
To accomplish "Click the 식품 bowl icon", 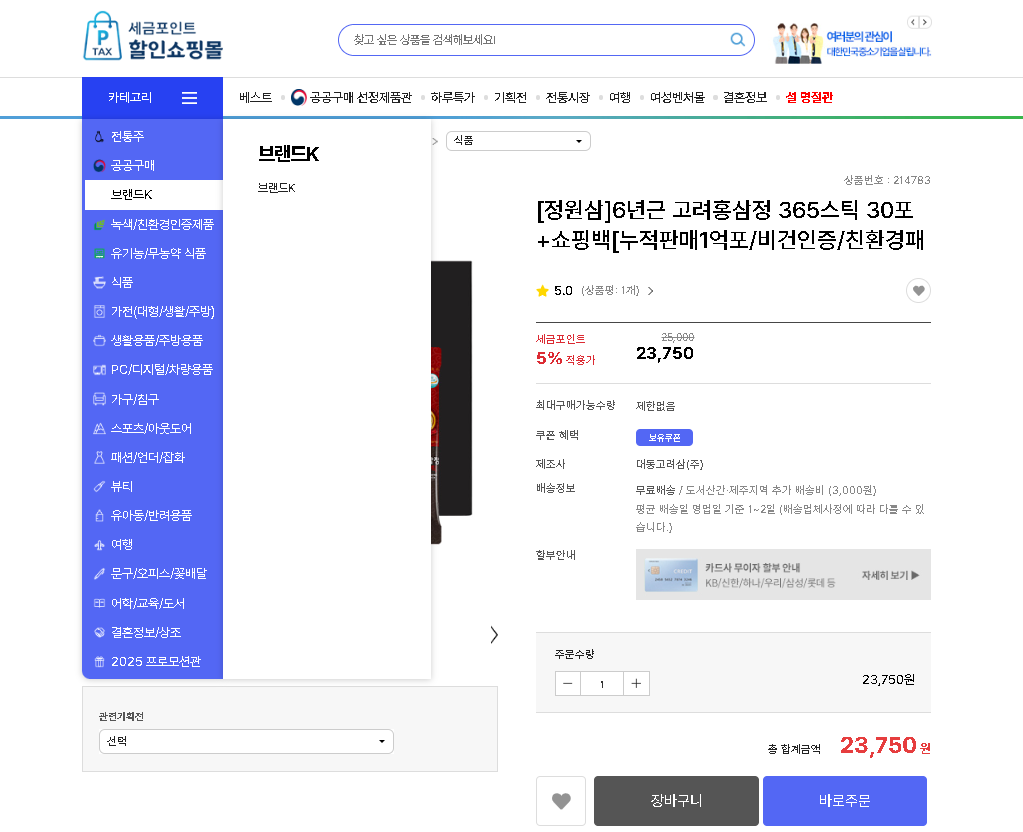I will point(99,283).
